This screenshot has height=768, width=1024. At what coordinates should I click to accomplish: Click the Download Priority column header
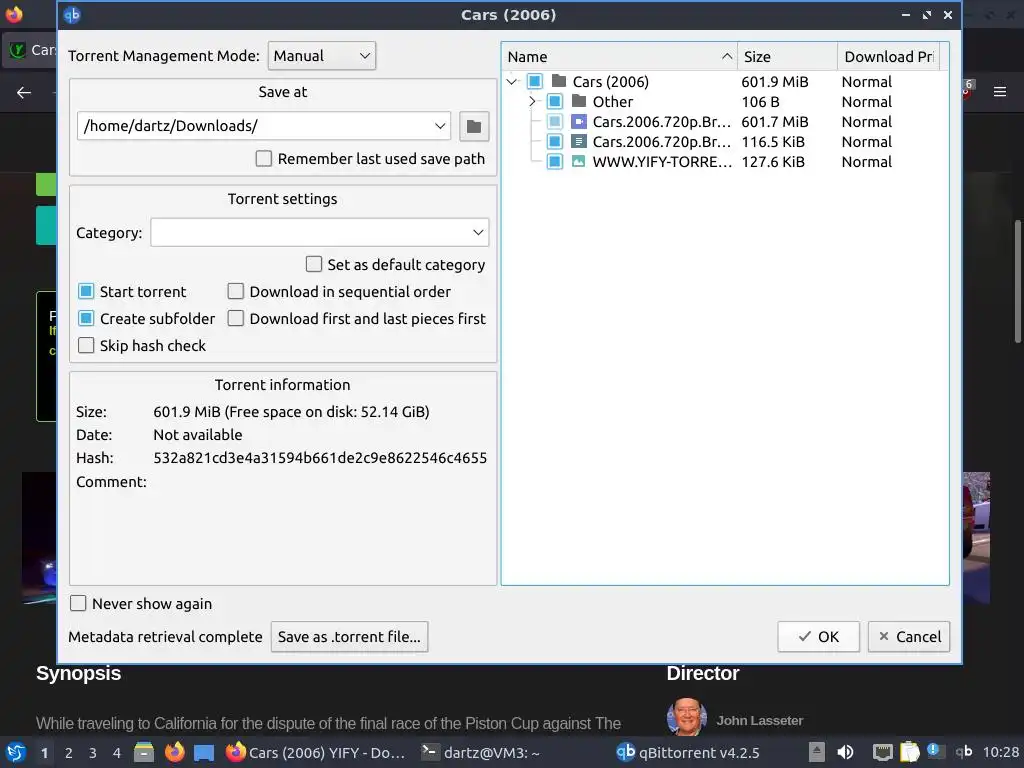[888, 57]
